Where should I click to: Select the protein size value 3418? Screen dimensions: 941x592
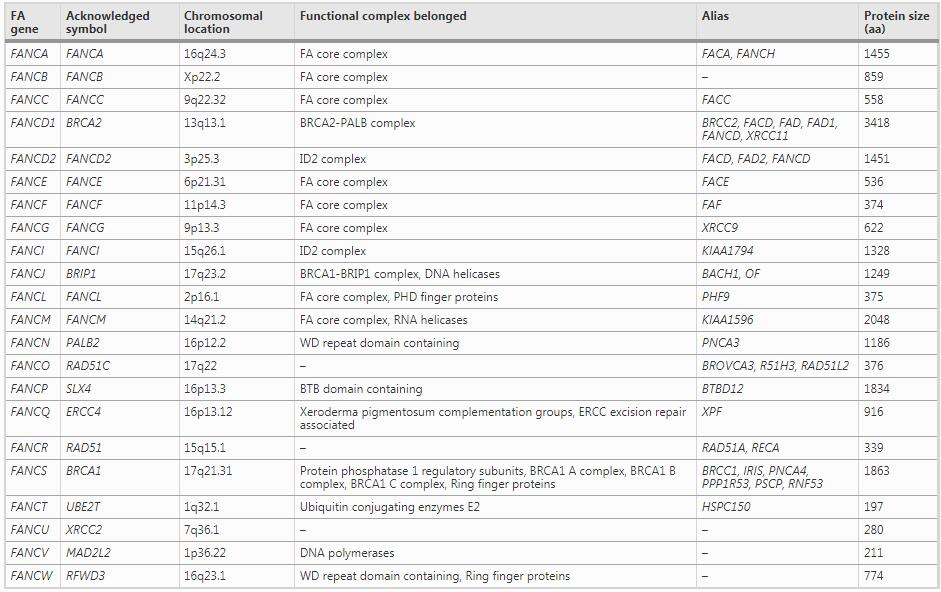tap(877, 123)
